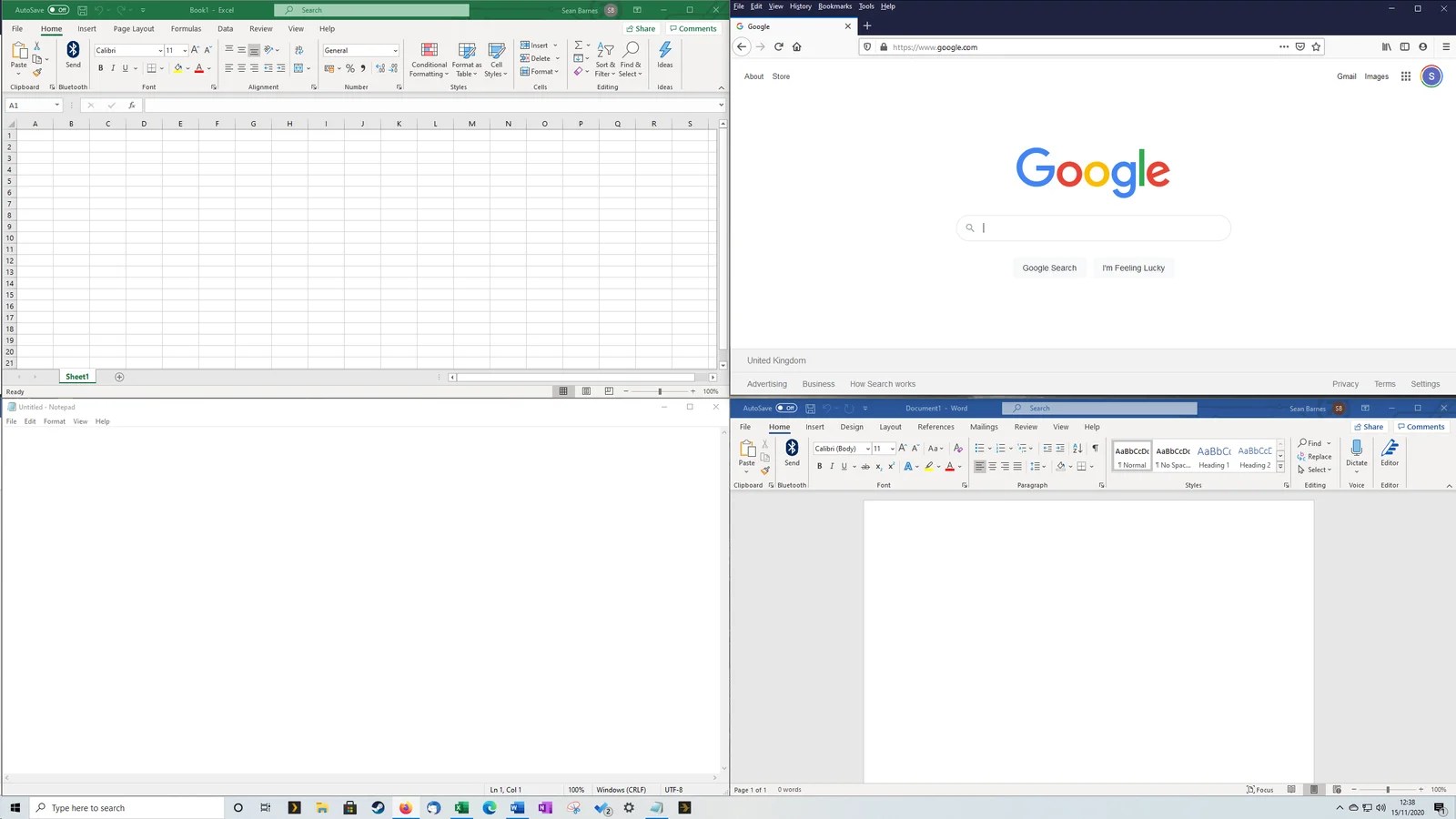This screenshot has width=1456, height=819.
Task: Open the Page Layout tab in Excel
Action: click(x=134, y=29)
